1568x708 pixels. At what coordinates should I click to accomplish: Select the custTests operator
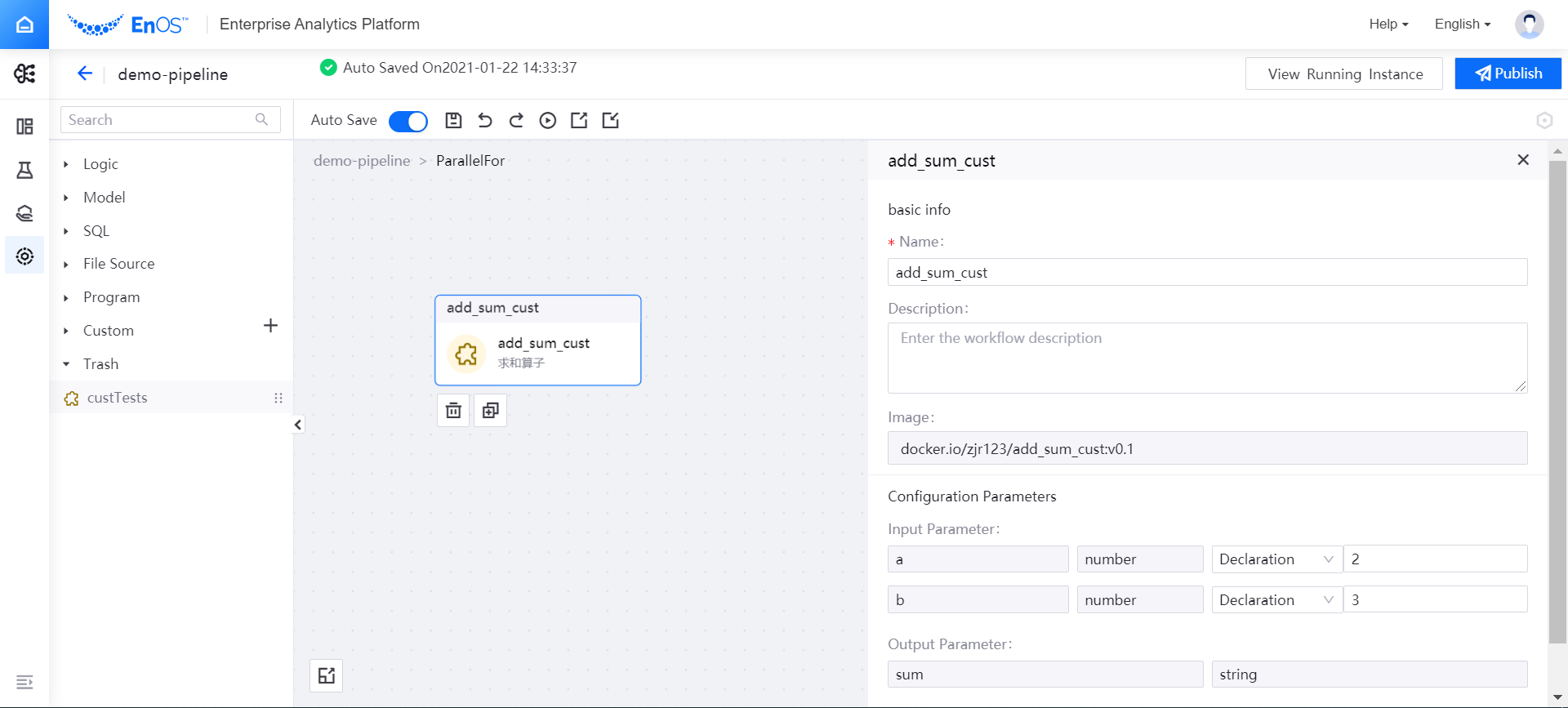pos(171,398)
